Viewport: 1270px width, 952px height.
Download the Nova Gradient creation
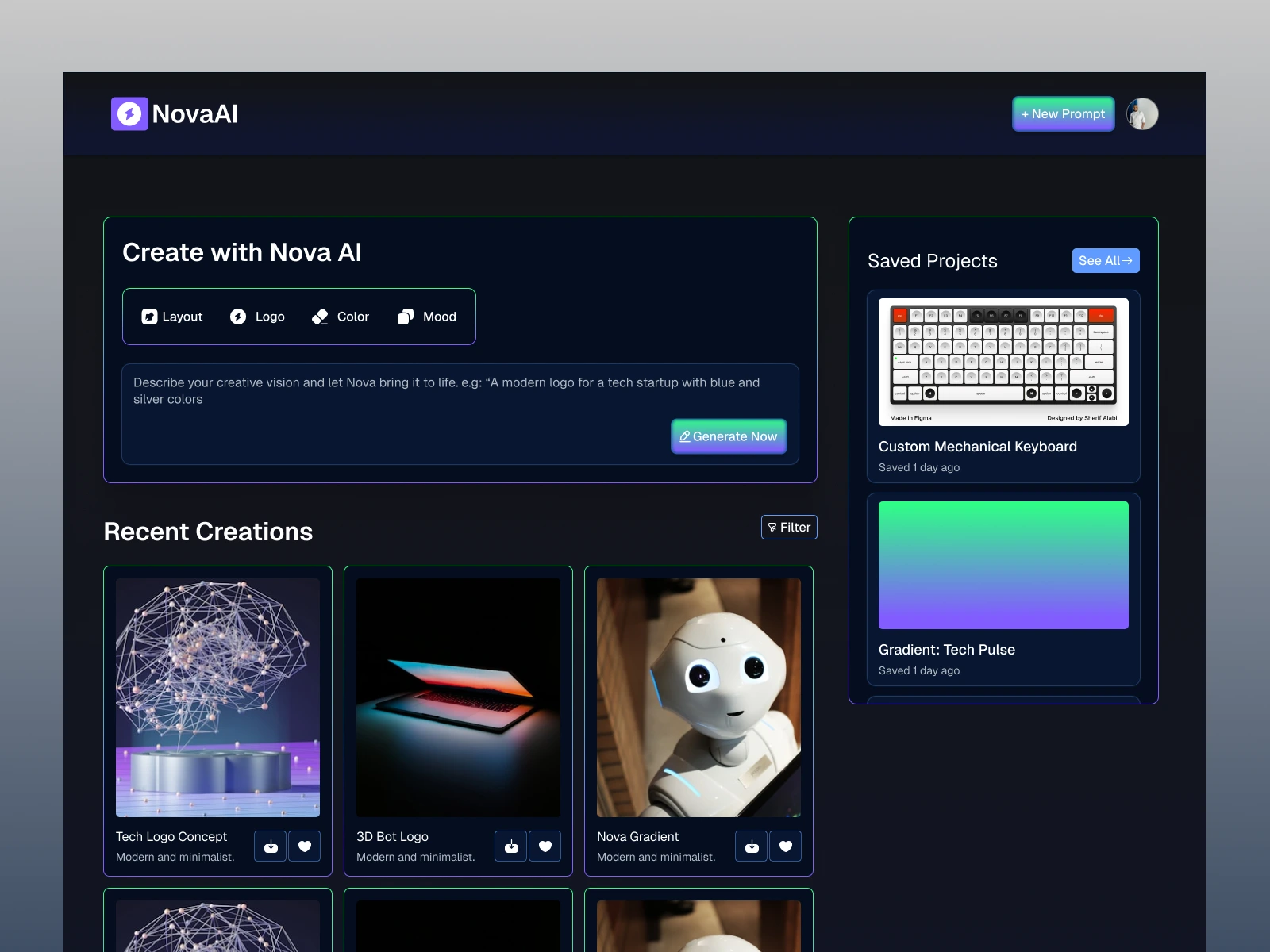(752, 846)
